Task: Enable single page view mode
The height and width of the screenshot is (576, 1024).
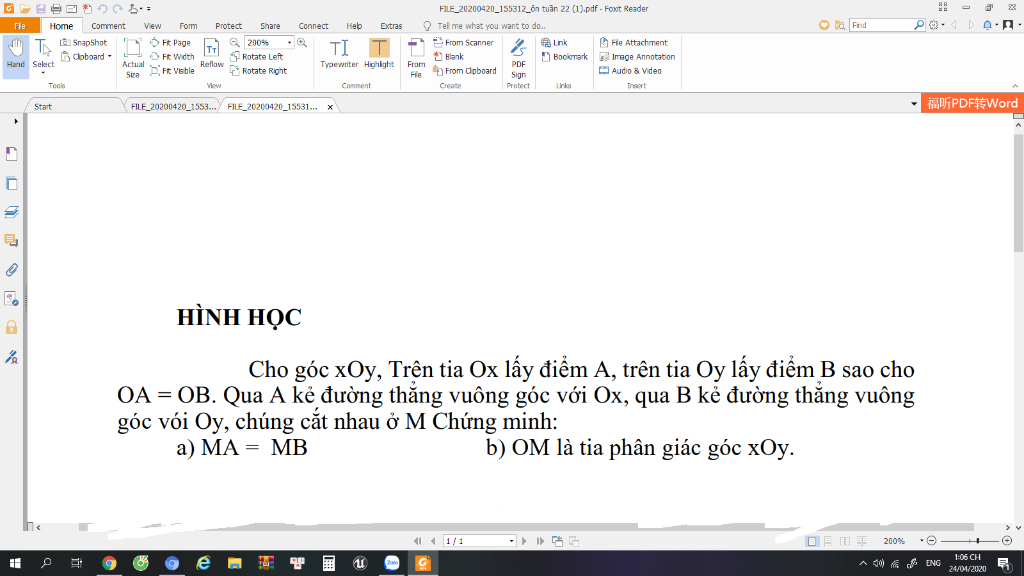Action: coord(812,541)
